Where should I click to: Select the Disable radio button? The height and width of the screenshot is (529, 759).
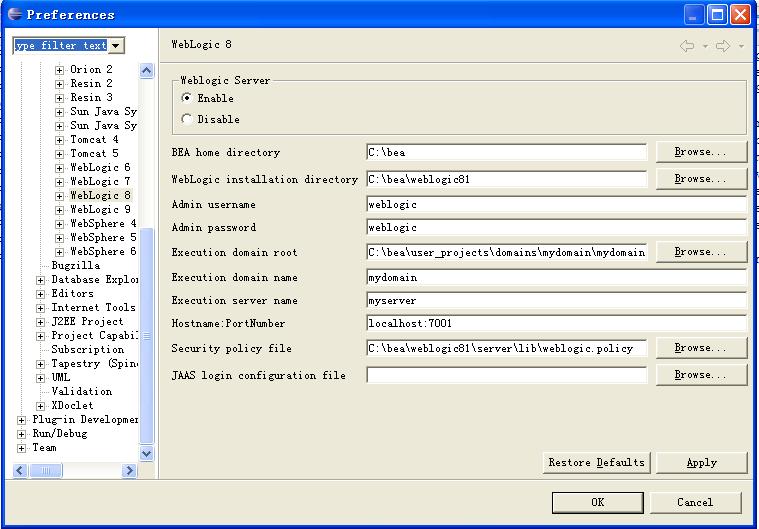(186, 119)
